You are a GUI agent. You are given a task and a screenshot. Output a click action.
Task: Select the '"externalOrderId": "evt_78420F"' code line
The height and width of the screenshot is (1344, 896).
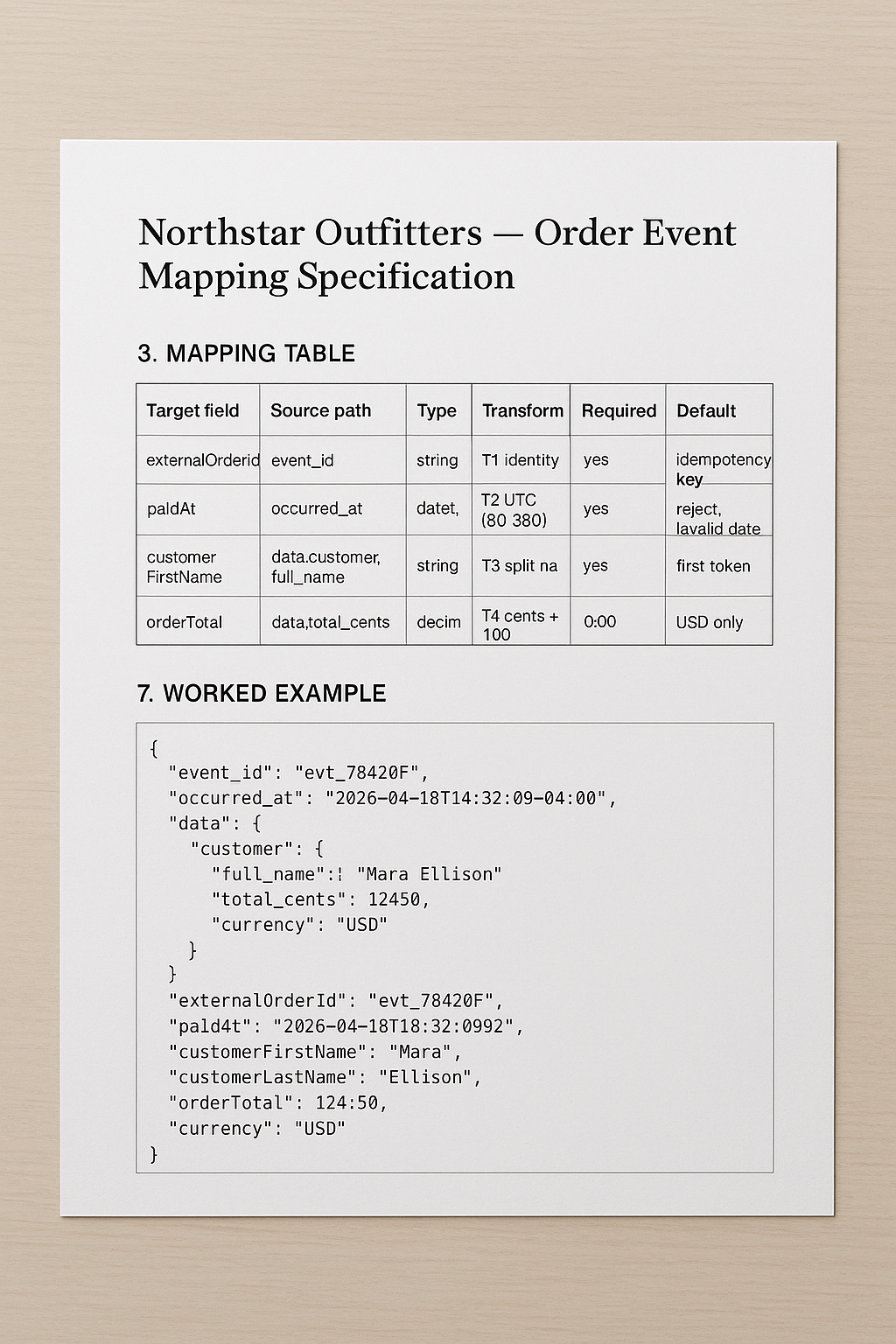(x=336, y=1001)
